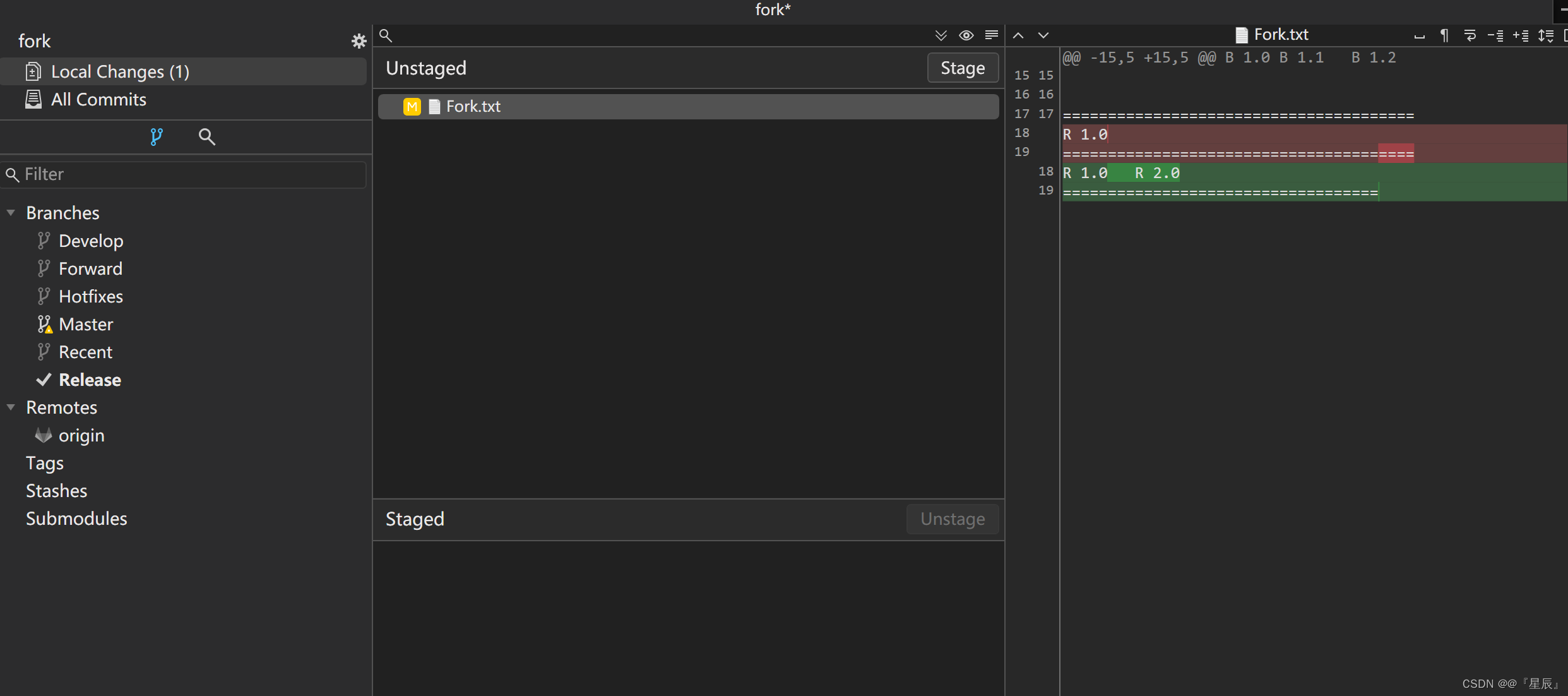Click the double chevron expand-all icon
Image resolution: width=1568 pixels, height=696 pixels.
pos(941,35)
